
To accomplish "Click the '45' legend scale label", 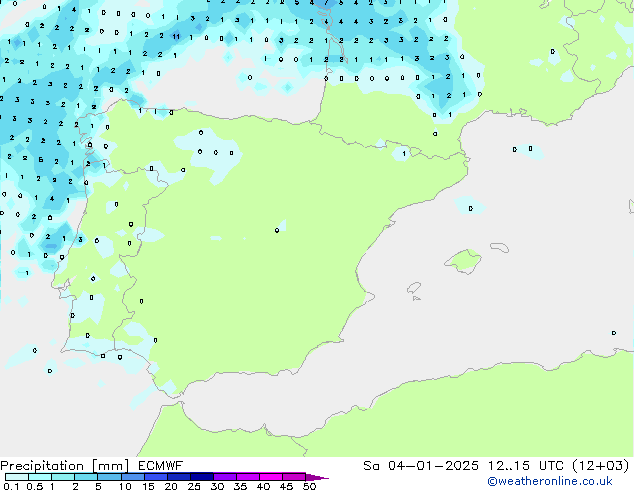I will (286, 486).
